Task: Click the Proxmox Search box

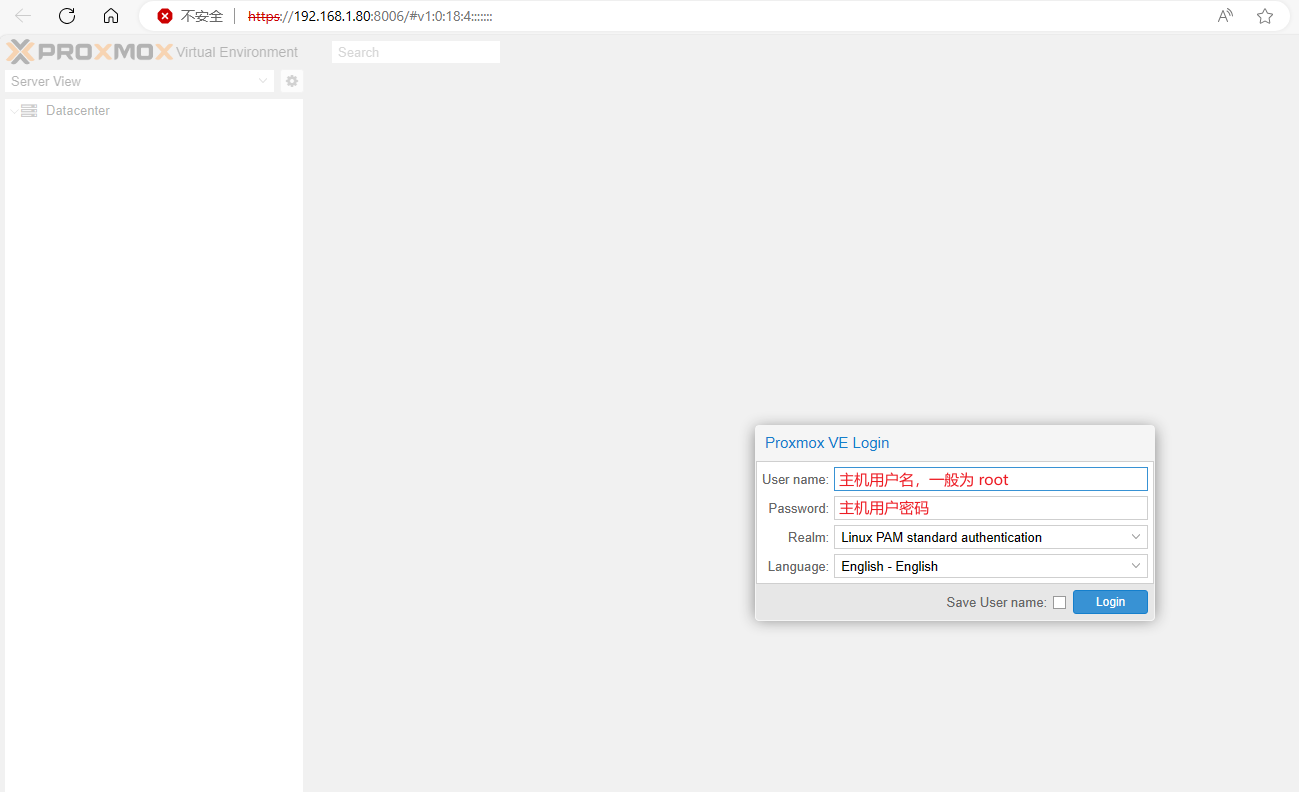Action: pyautogui.click(x=415, y=52)
